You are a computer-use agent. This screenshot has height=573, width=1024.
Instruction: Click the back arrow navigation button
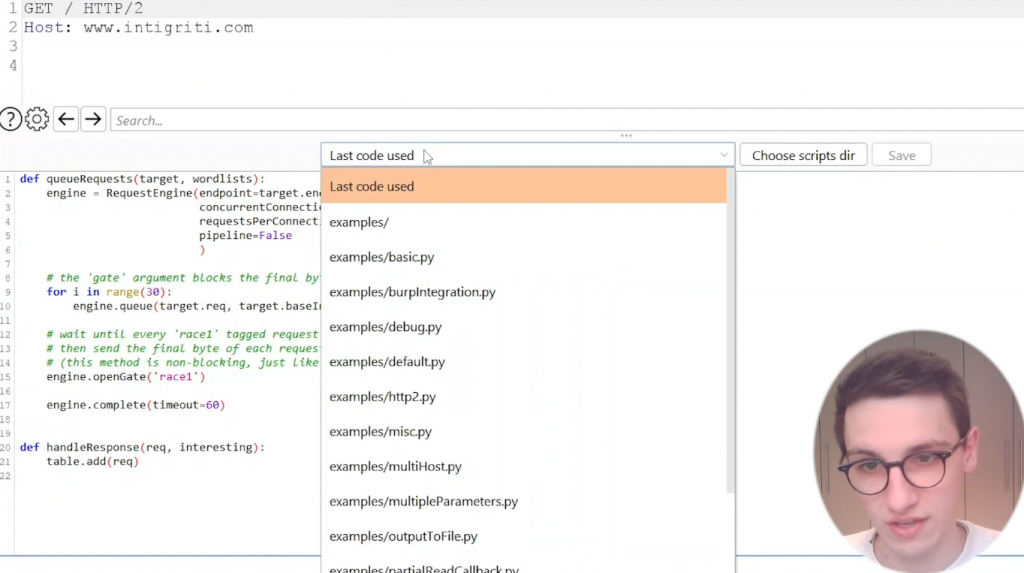click(66, 120)
